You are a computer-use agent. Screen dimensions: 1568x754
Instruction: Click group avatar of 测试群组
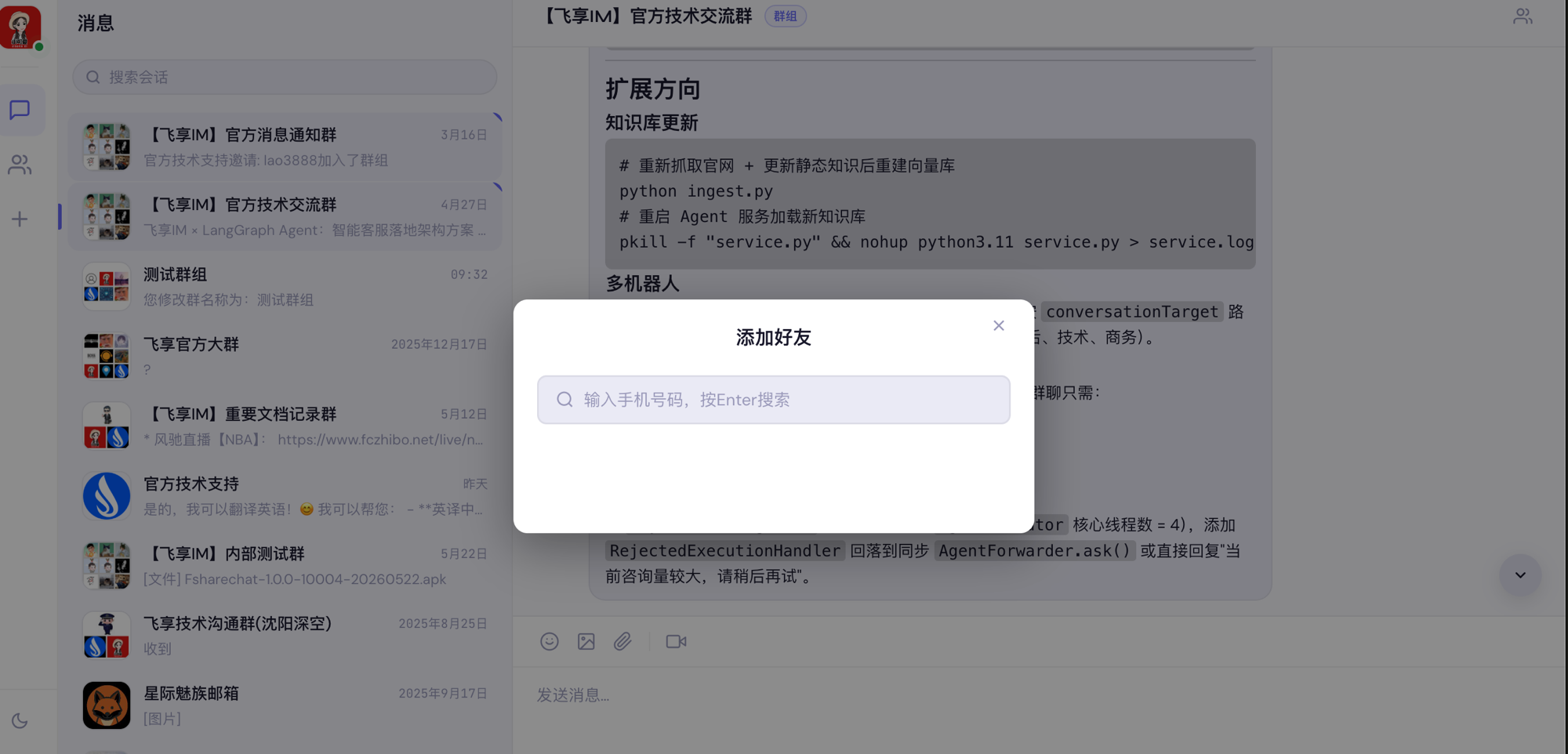pyautogui.click(x=107, y=287)
